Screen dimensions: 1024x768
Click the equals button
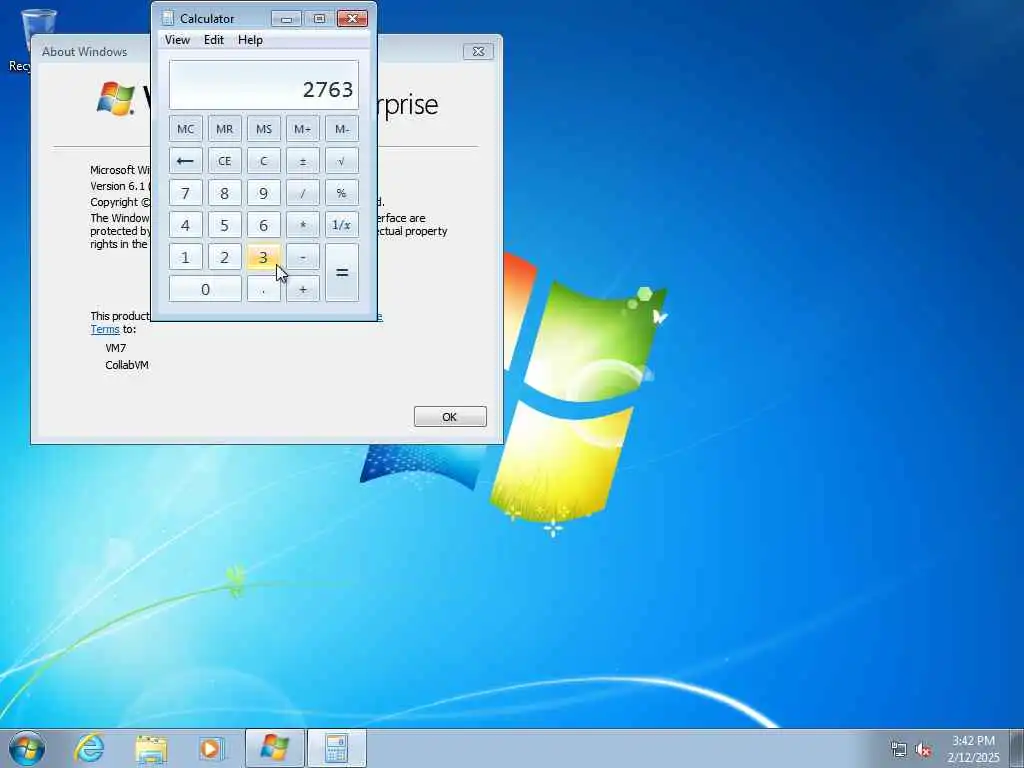(342, 272)
